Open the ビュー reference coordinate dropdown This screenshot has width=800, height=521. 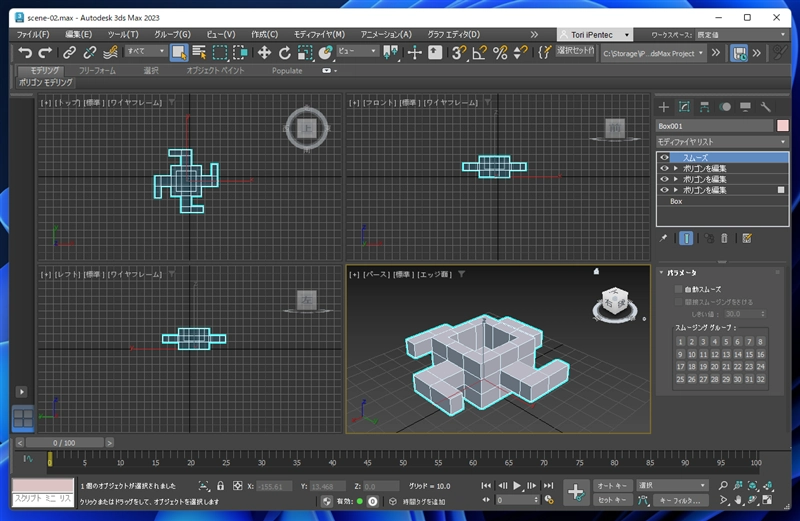point(357,51)
